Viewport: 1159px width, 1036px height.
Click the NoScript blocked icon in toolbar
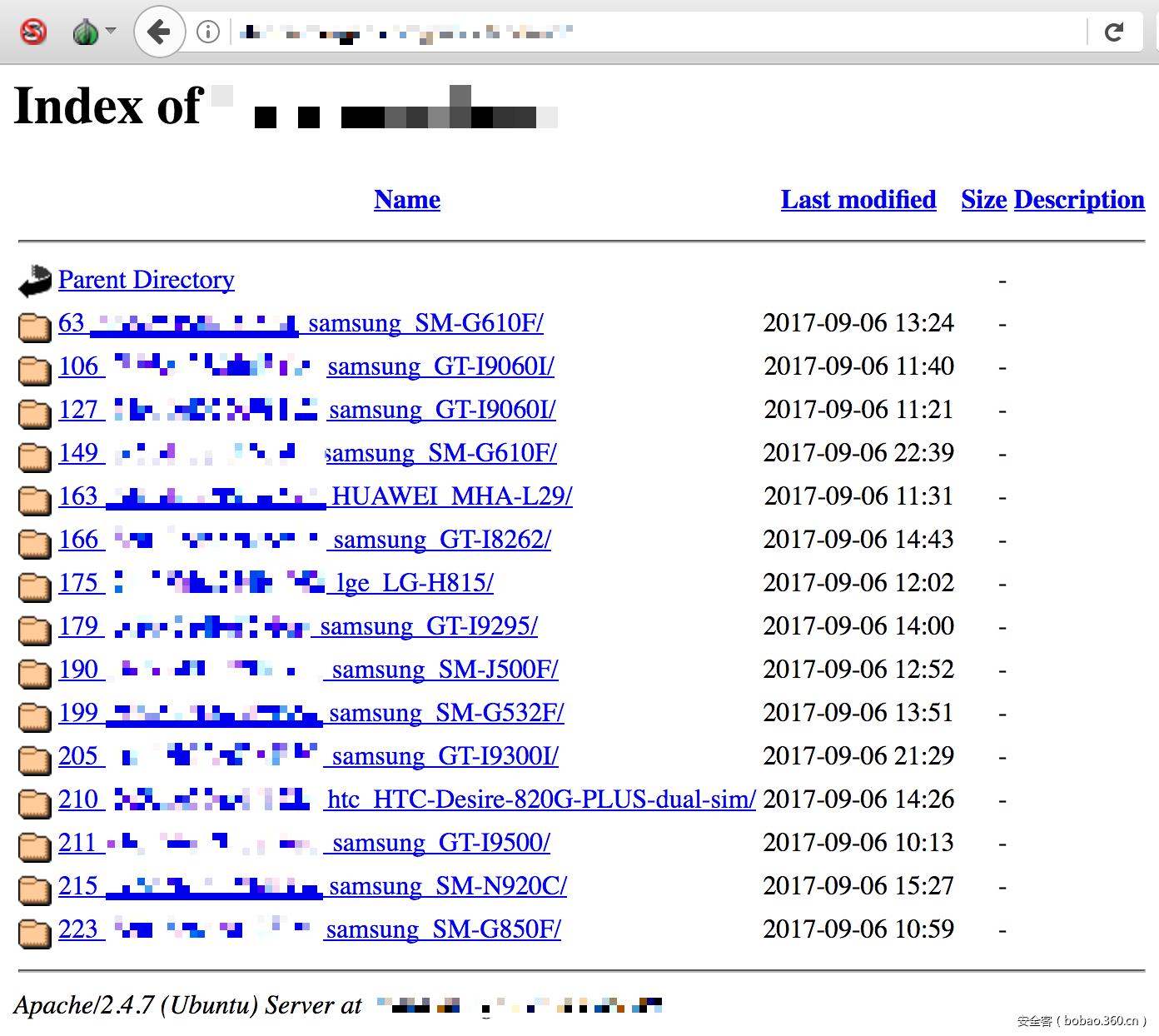click(x=33, y=32)
